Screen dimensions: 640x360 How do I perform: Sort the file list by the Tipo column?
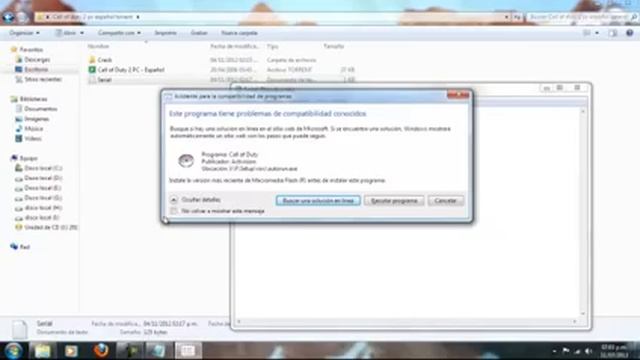[273, 47]
